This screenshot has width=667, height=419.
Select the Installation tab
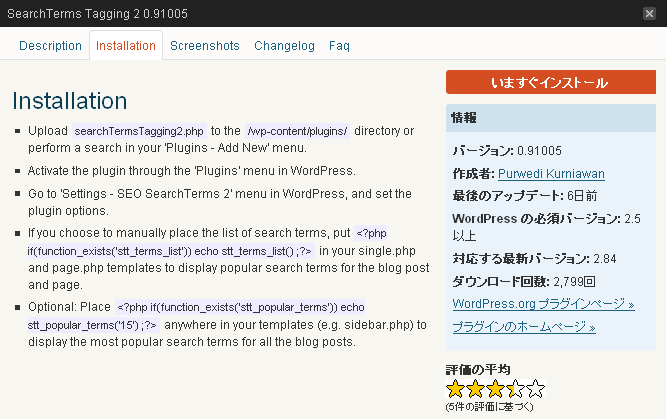(x=126, y=46)
